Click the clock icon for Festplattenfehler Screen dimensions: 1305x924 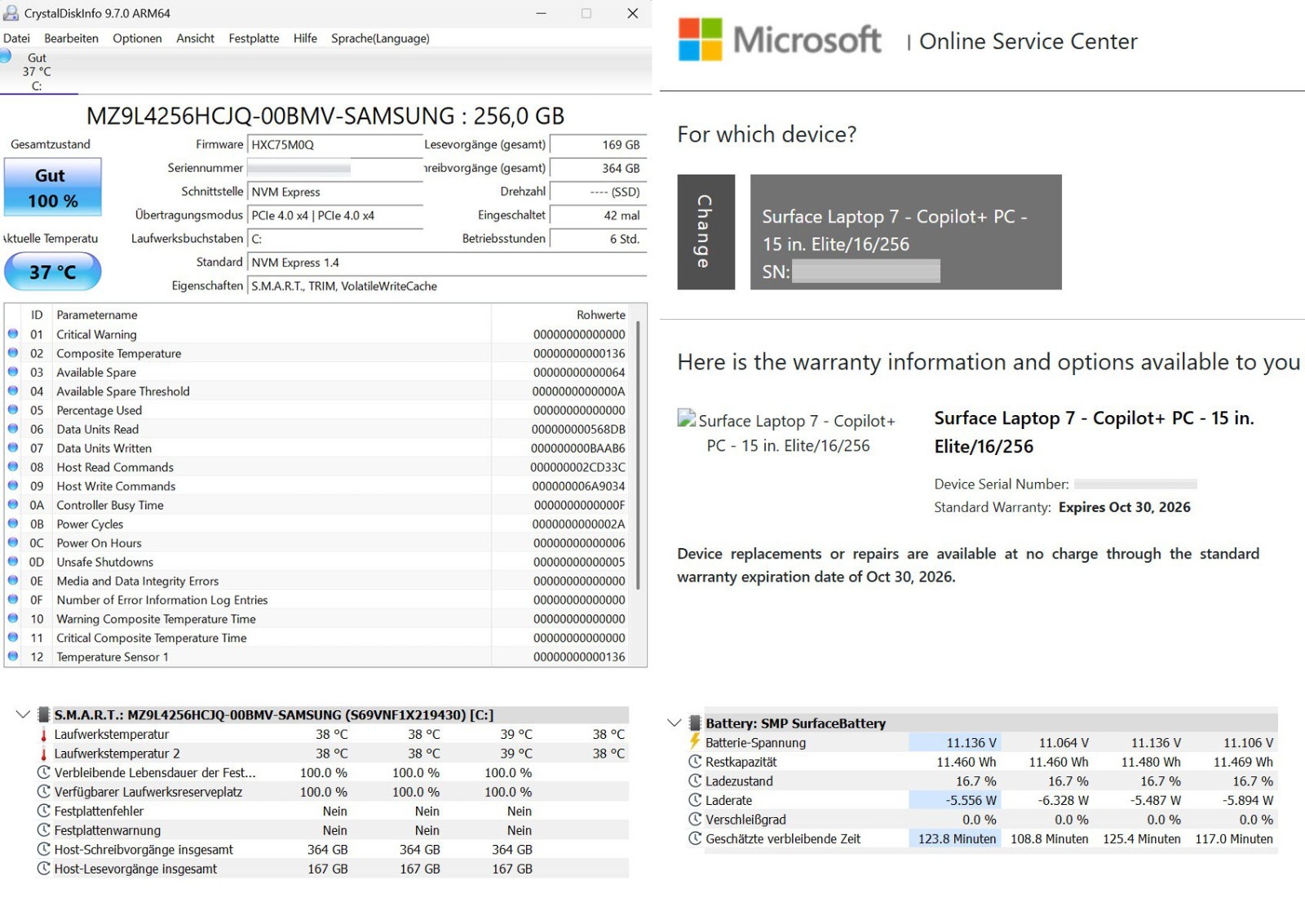pos(44,811)
